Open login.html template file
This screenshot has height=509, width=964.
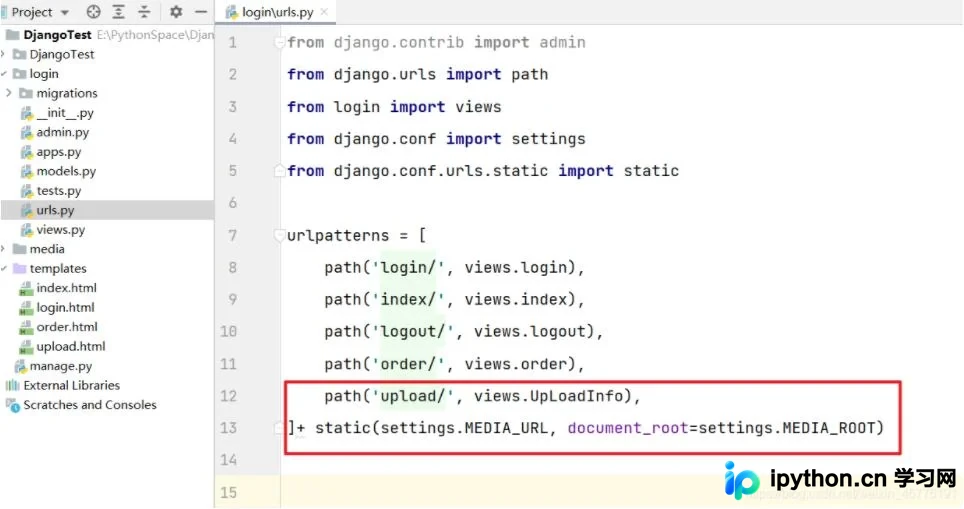click(65, 307)
